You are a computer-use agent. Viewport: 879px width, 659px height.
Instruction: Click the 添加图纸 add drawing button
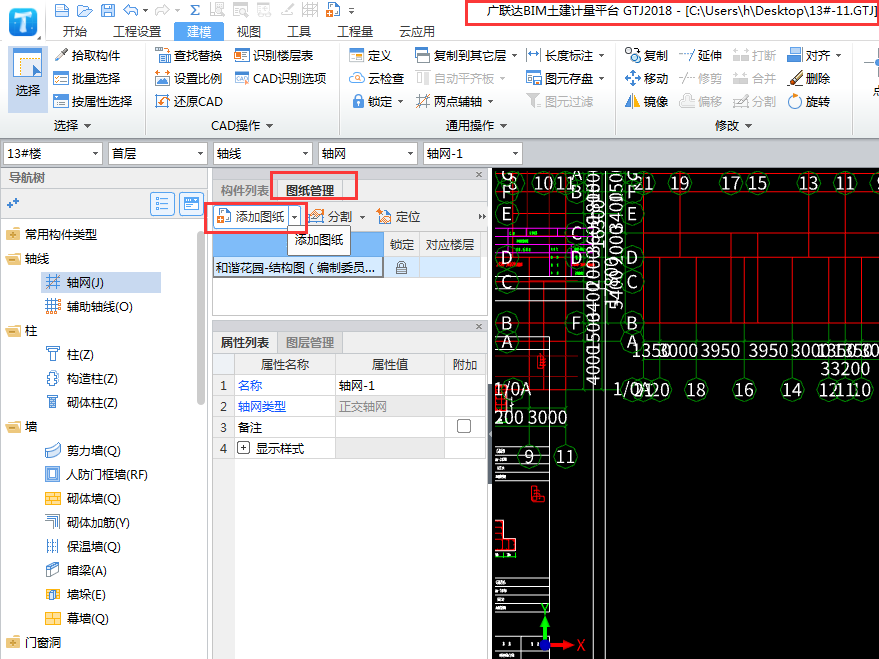tap(251, 217)
